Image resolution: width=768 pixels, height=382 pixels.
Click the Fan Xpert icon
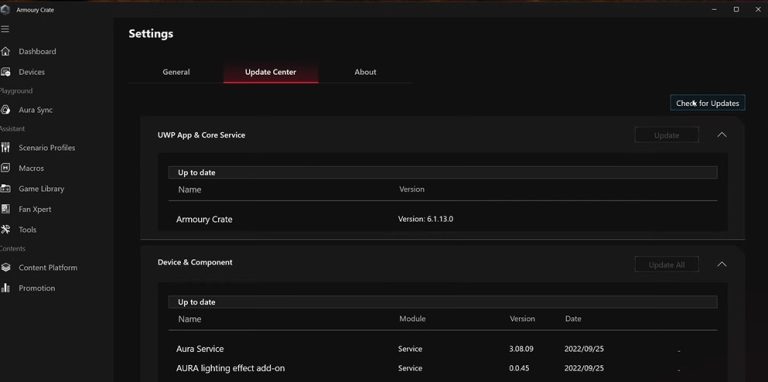6,209
